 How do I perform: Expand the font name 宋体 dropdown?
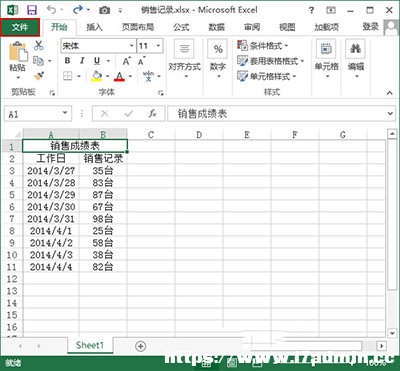(x=132, y=46)
